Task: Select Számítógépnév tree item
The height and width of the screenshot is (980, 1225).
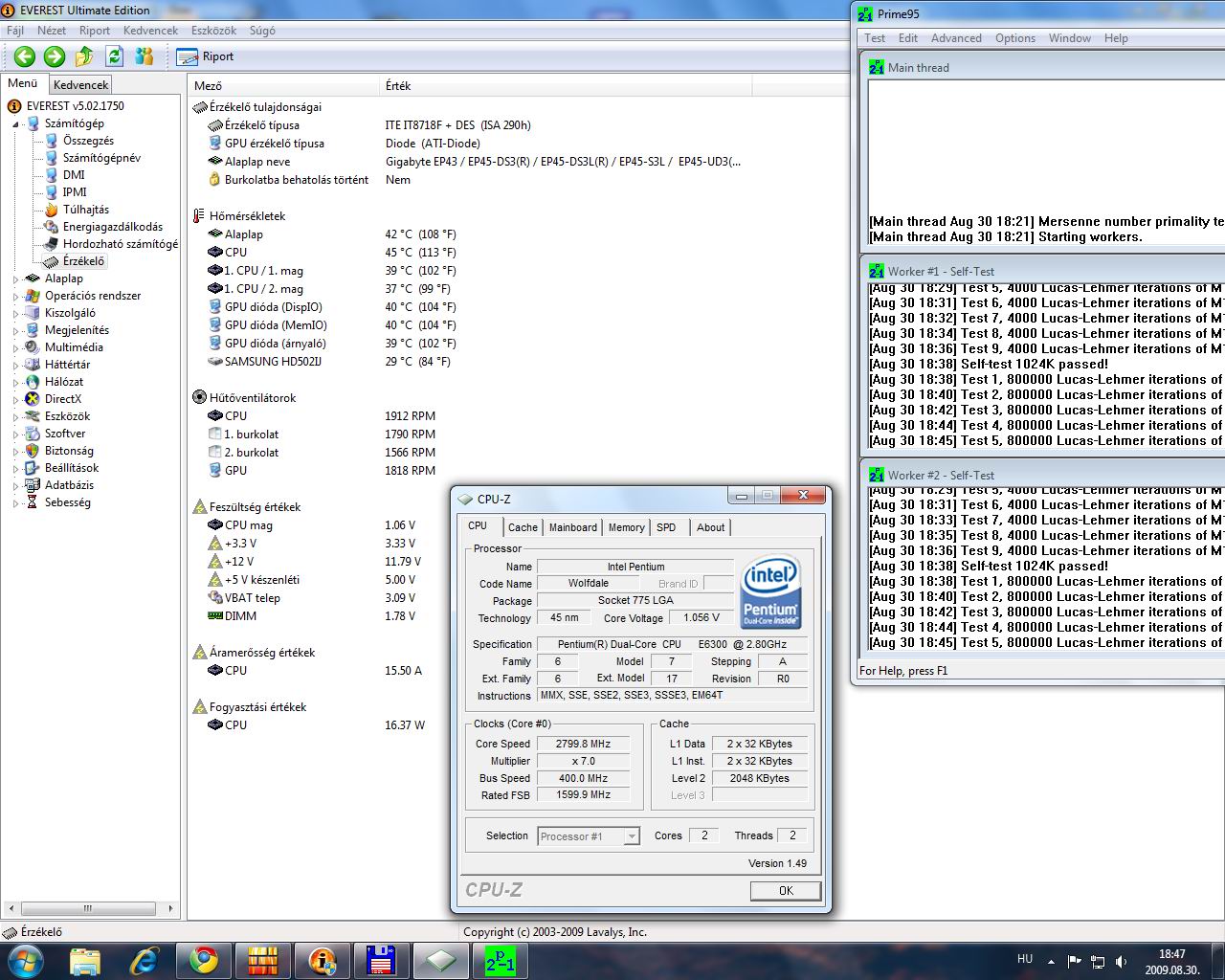Action: click(101, 158)
